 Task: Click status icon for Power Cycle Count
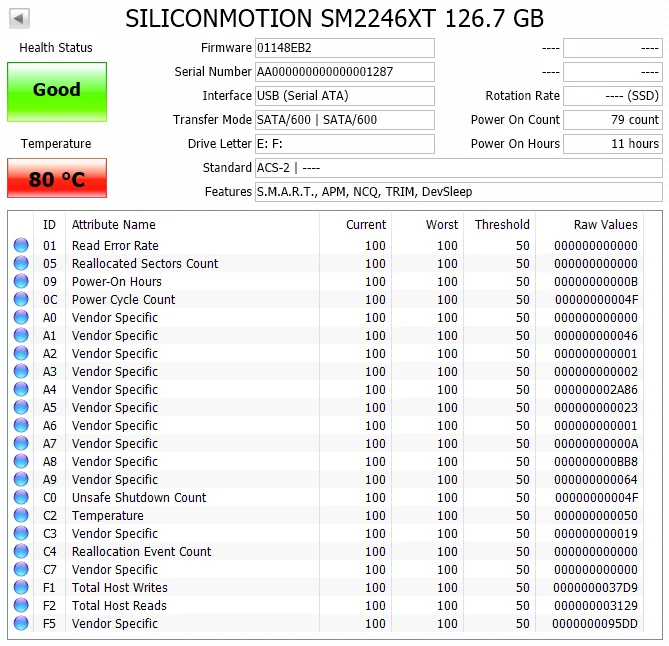click(21, 299)
